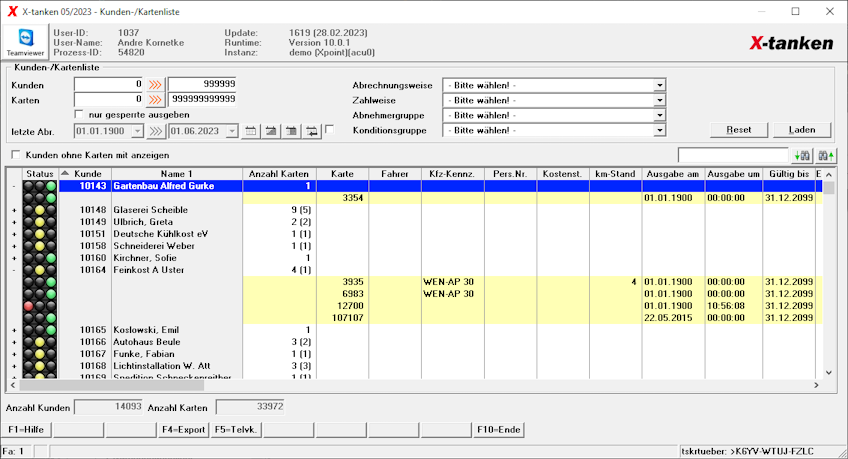Sort by the Gültig bis column header
Viewport: 848px width, 459px height.
click(789, 174)
